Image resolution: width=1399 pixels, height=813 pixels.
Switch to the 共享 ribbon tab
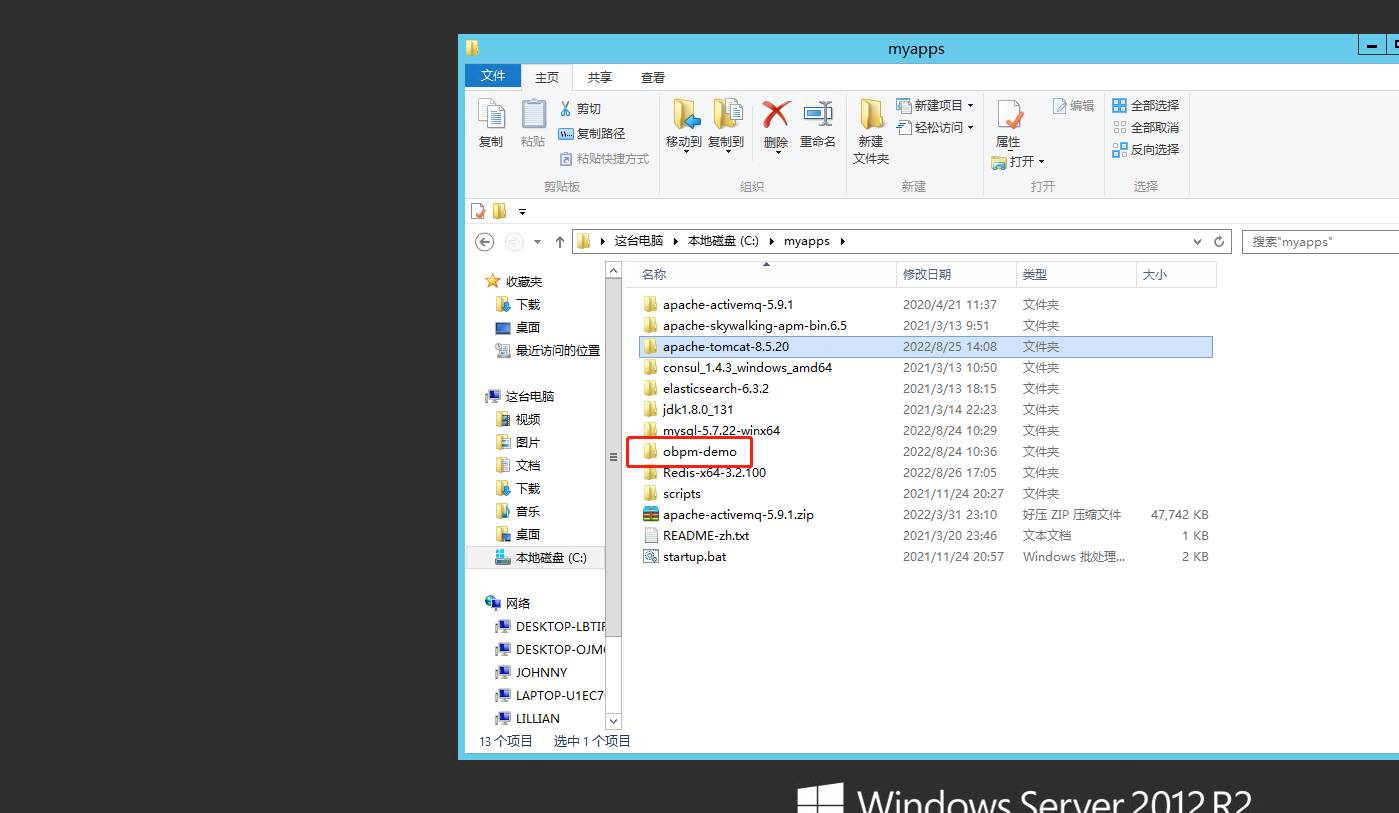(600, 77)
